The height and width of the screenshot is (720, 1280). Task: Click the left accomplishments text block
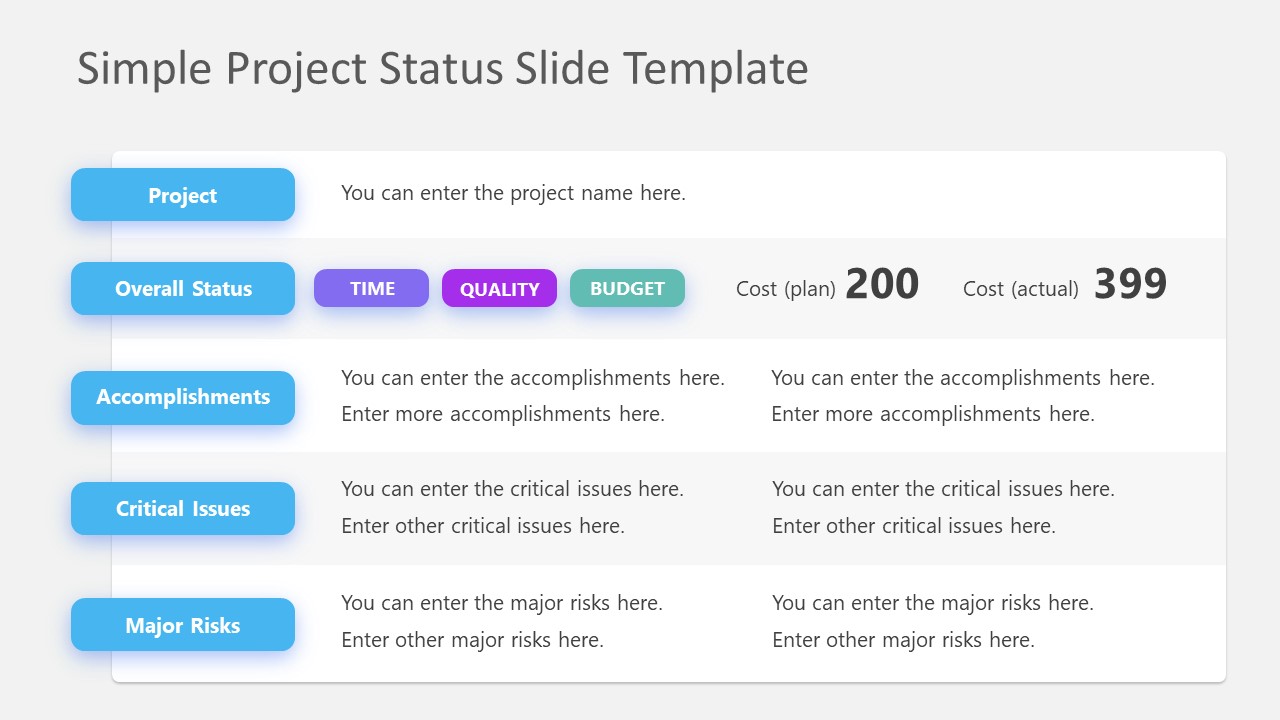tap(533, 396)
